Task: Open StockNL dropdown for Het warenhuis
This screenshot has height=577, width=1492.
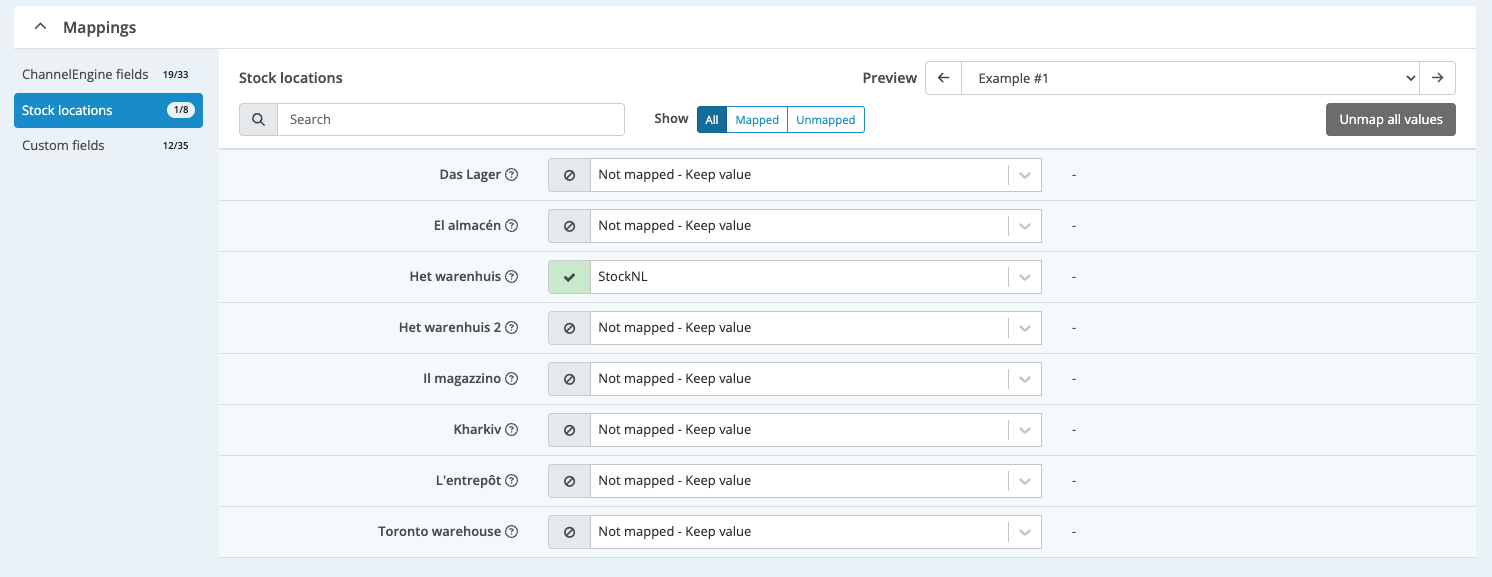Action: [x=816, y=277]
